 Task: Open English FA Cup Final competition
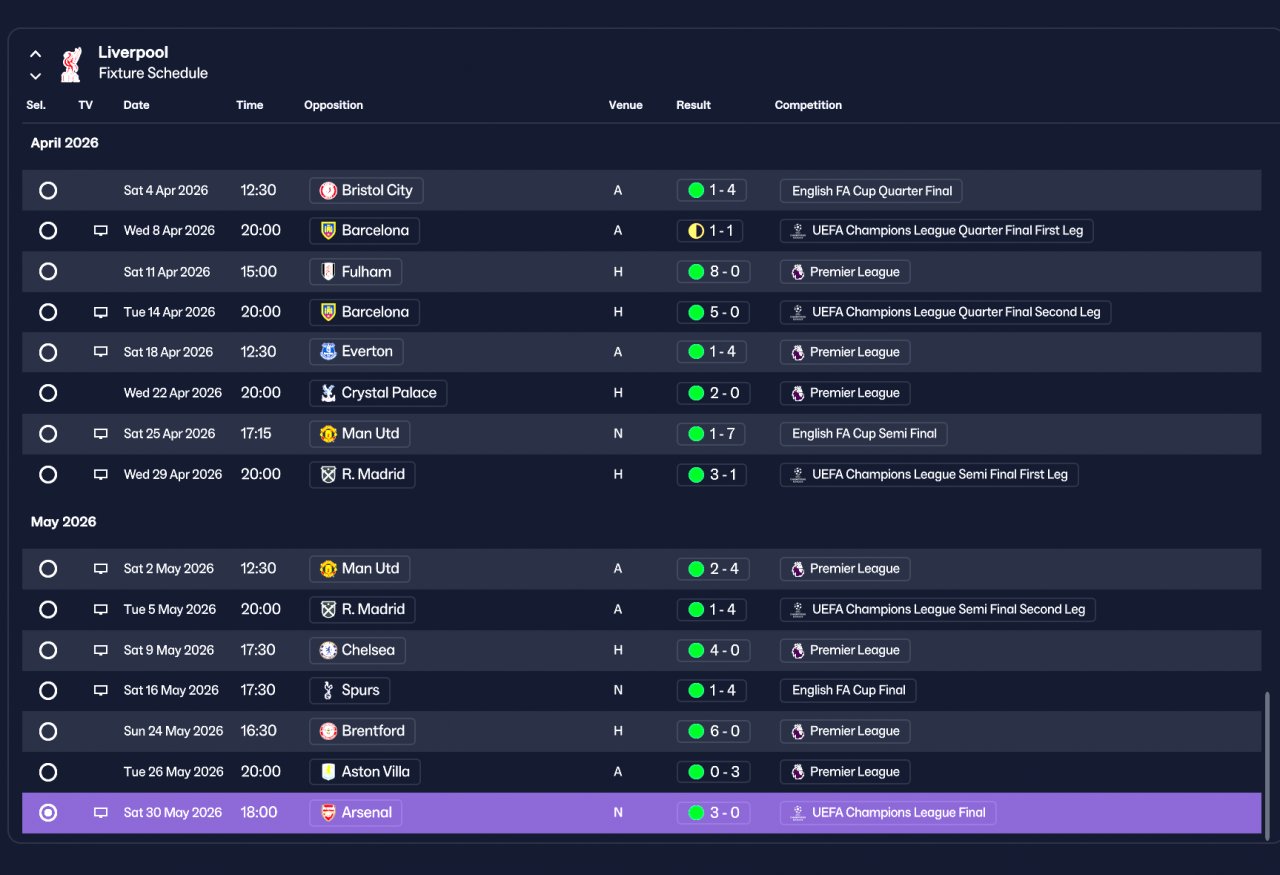848,691
